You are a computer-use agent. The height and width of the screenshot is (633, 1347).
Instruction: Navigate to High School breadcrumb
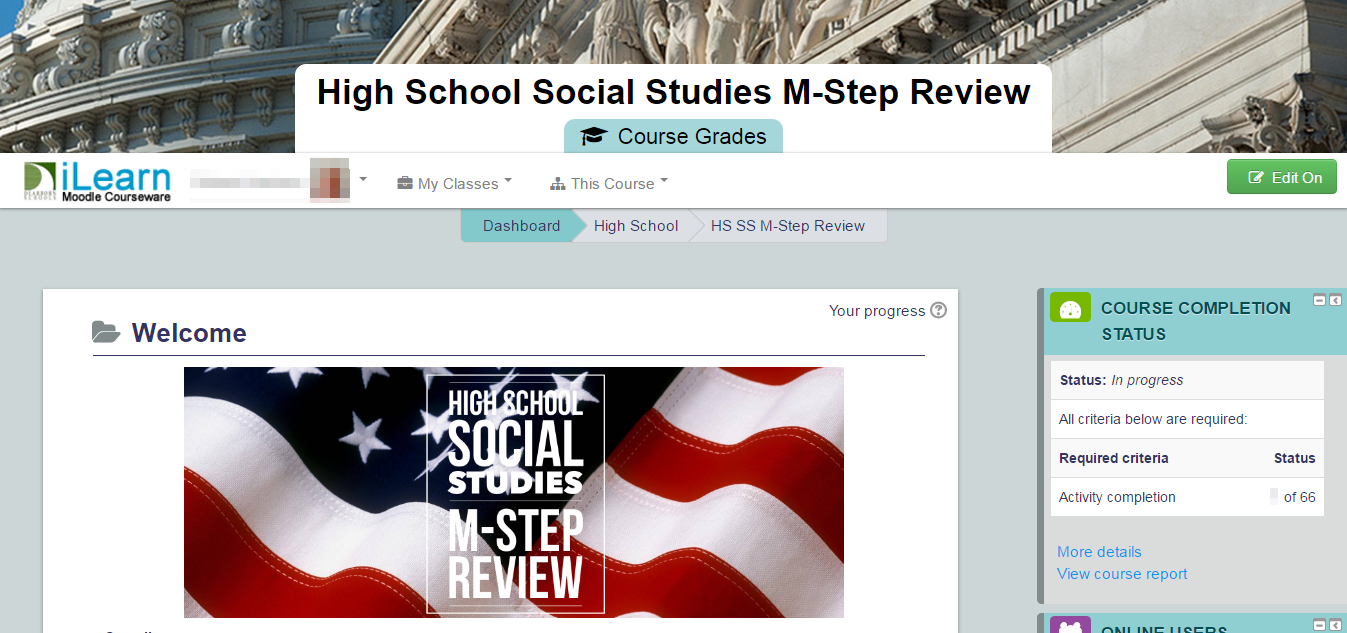pyautogui.click(x=636, y=226)
